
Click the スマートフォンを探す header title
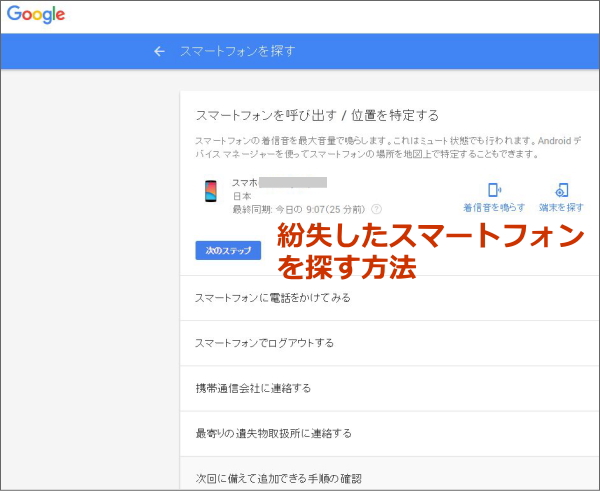click(x=237, y=51)
